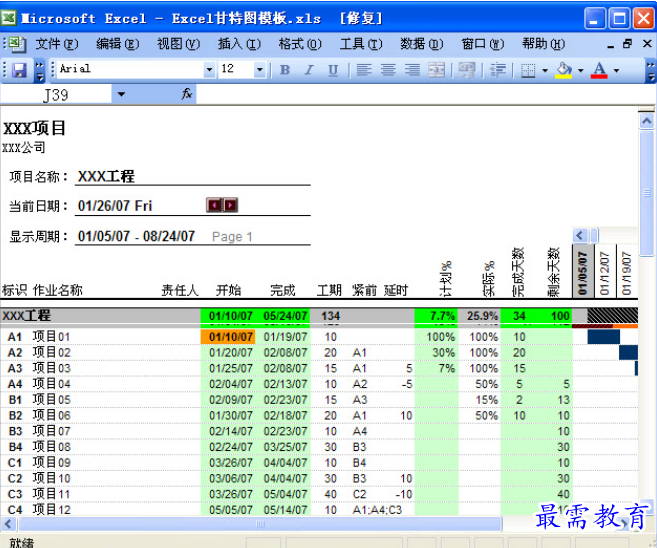This screenshot has width=657, height=548.
Task: Align text to the left
Action: [x=364, y=70]
